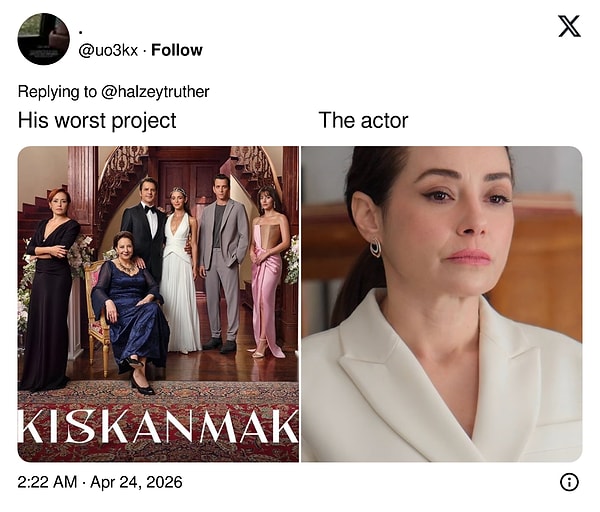Click the earring in the right photo
600x512 pixels.
click(x=376, y=248)
